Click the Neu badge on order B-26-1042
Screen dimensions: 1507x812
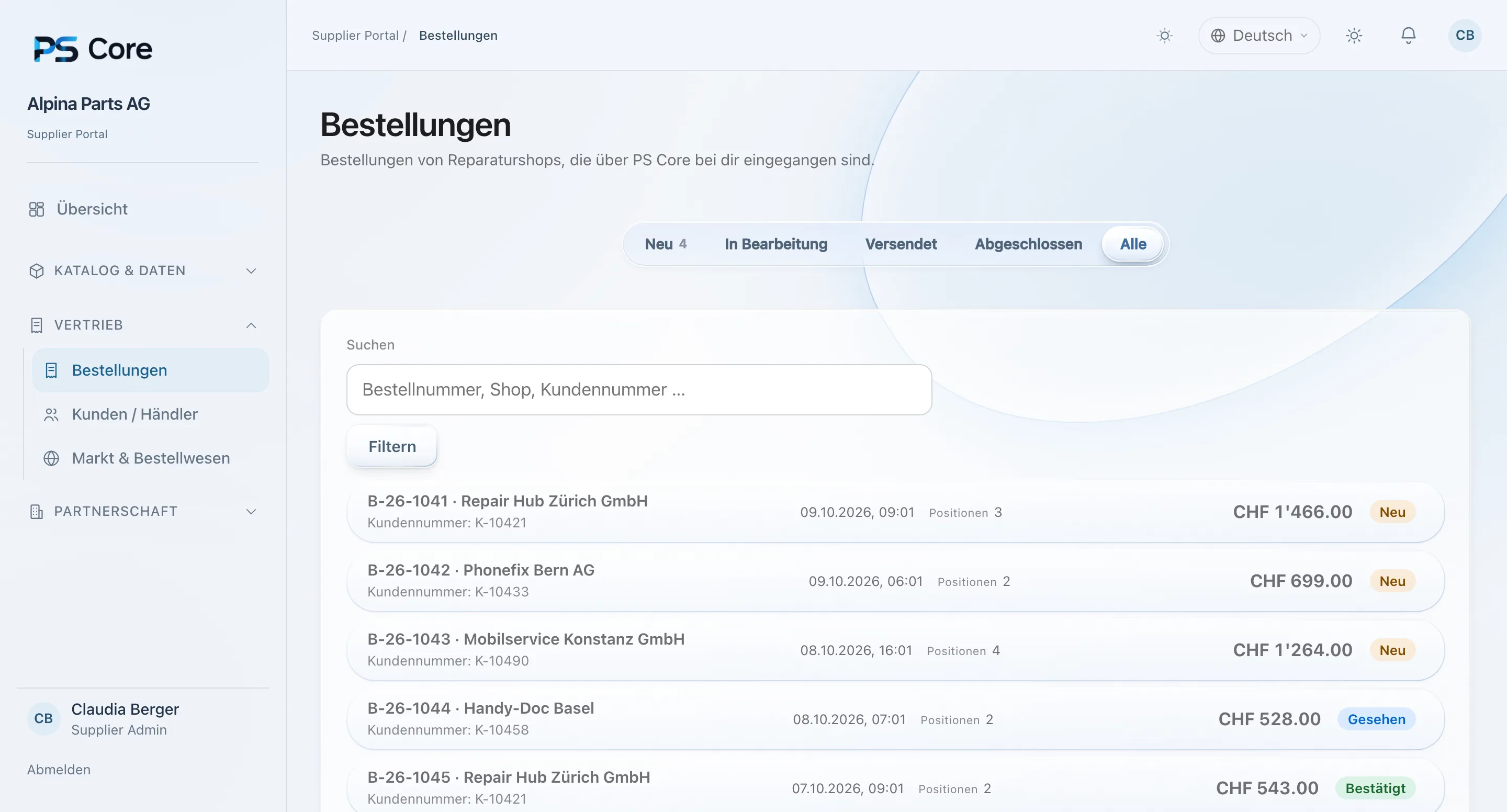(1392, 581)
